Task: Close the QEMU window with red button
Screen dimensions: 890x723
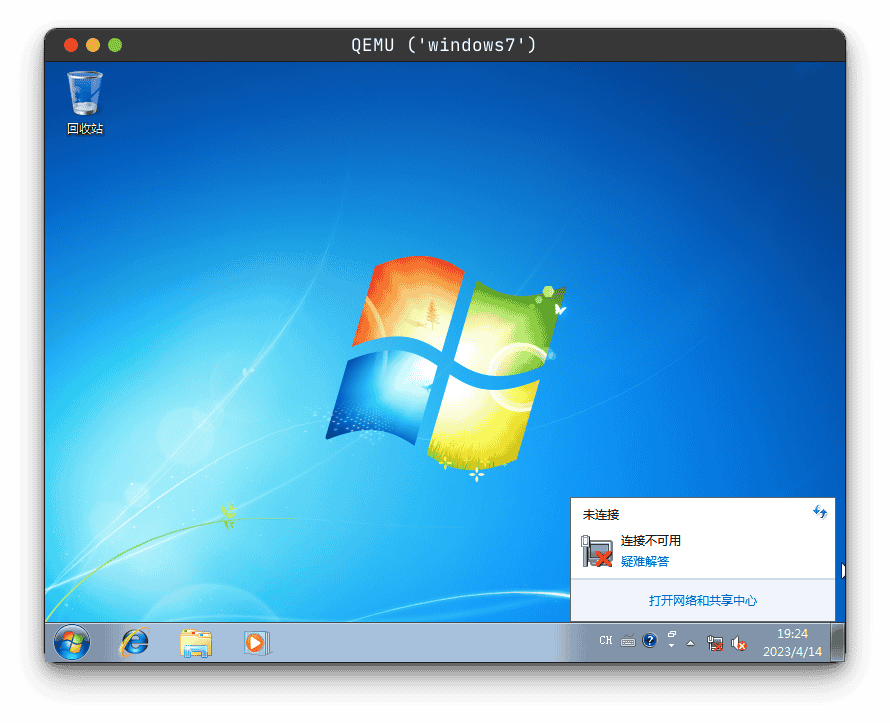Action: (x=71, y=45)
